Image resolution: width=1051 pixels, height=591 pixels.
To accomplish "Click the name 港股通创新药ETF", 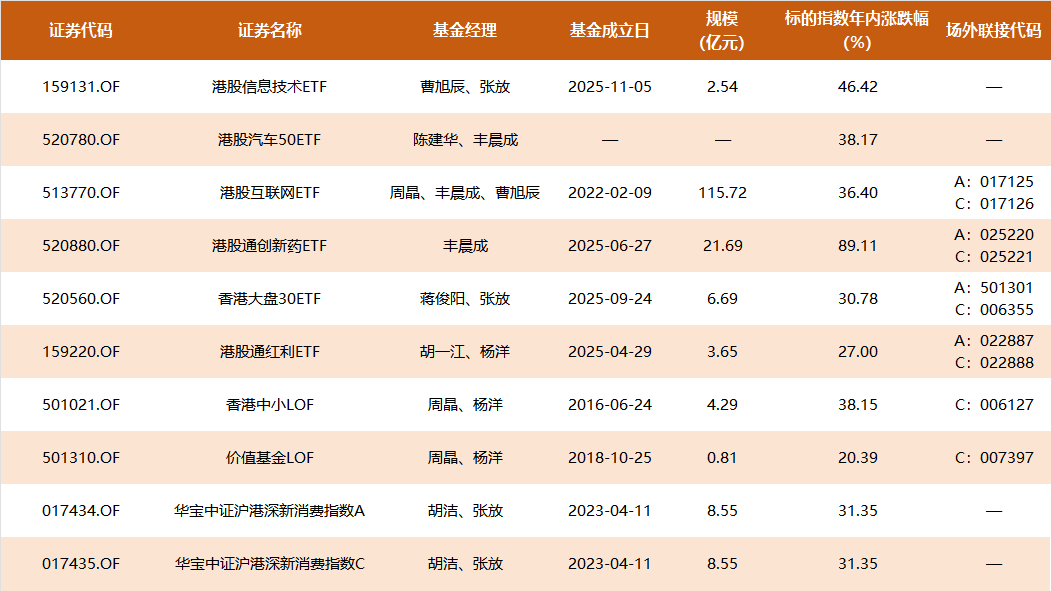I will click(x=269, y=246).
